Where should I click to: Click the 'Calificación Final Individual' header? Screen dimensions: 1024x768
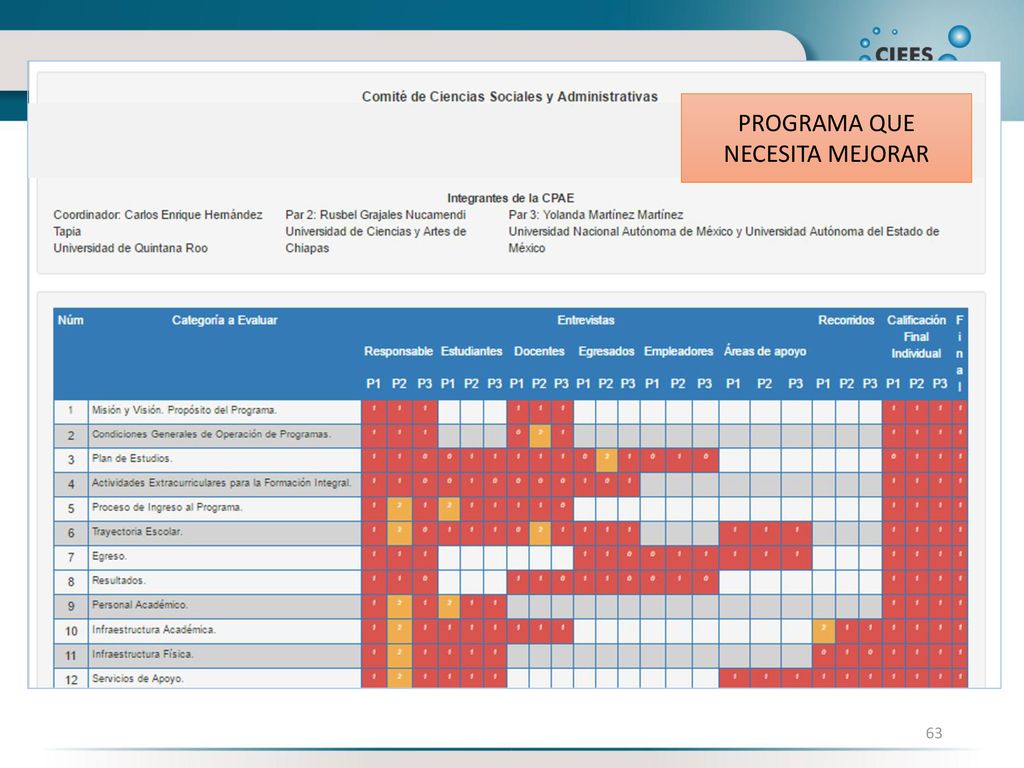click(916, 336)
